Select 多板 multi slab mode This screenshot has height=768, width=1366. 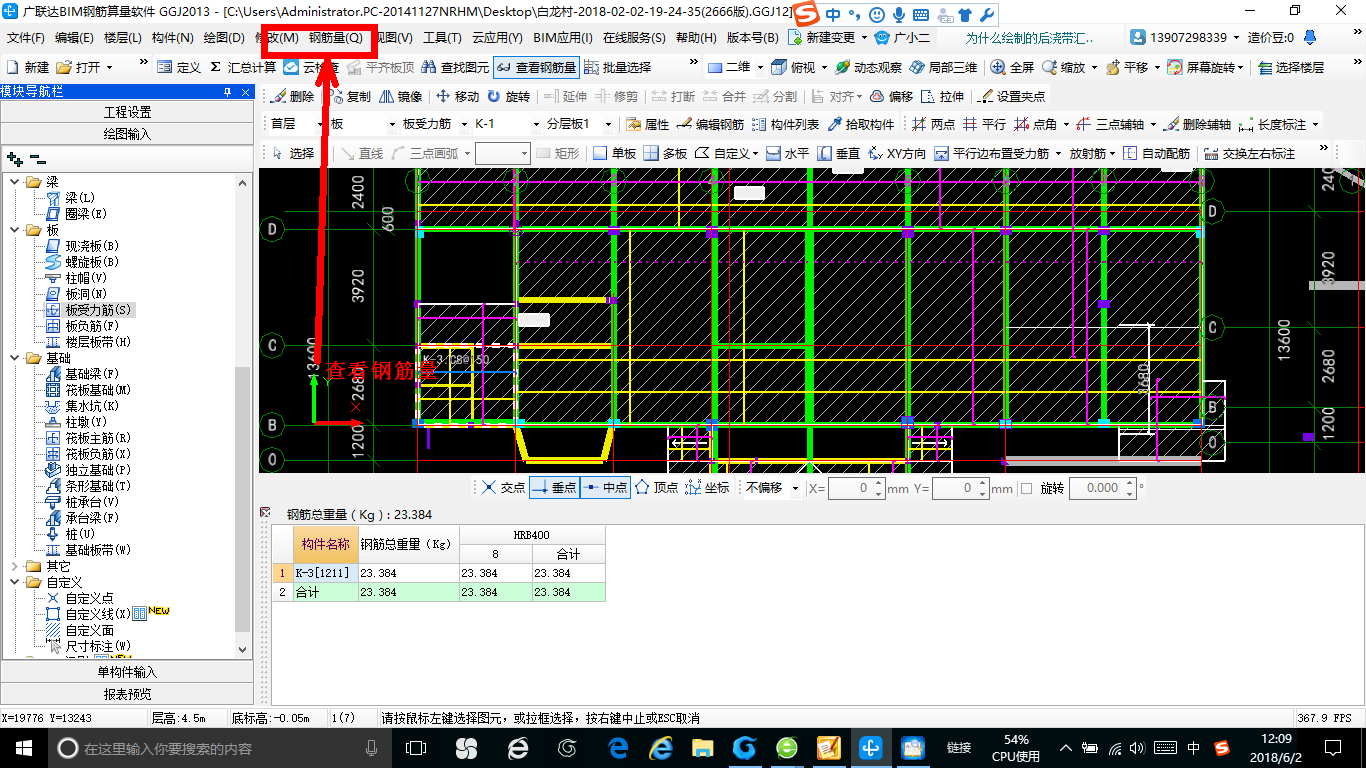pos(666,154)
